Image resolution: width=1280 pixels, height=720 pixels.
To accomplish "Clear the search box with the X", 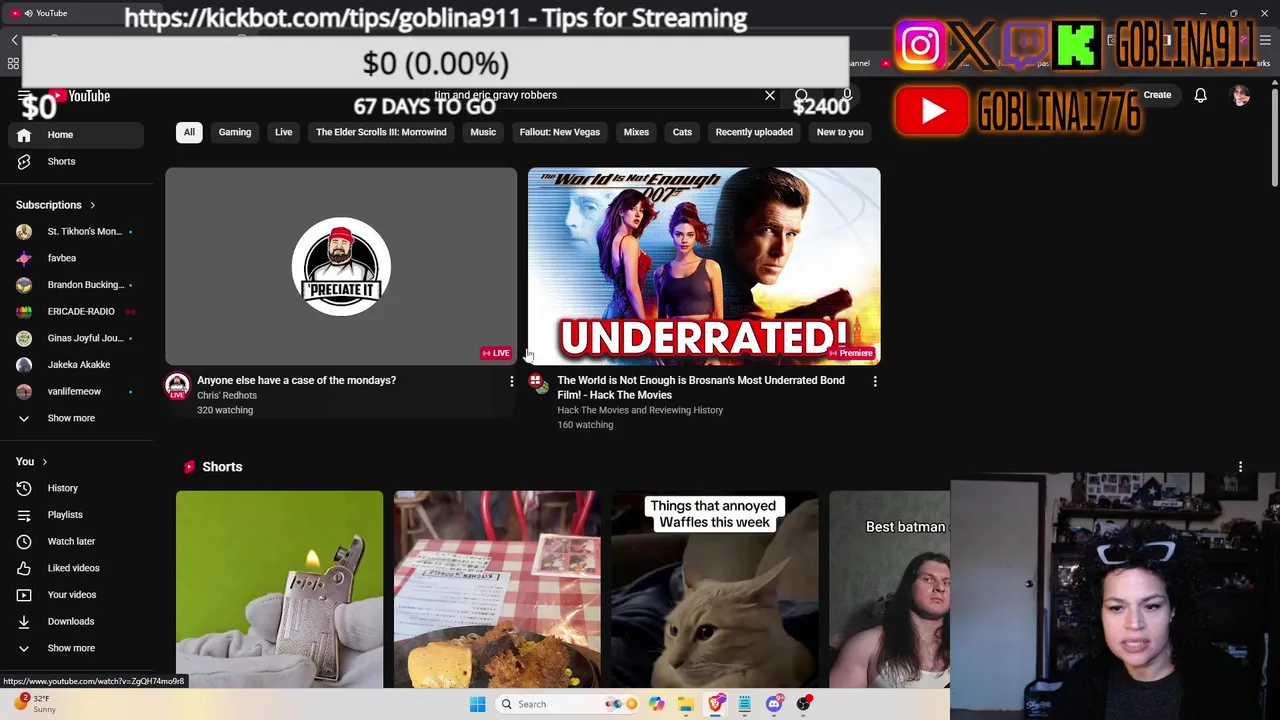I will click(x=770, y=95).
